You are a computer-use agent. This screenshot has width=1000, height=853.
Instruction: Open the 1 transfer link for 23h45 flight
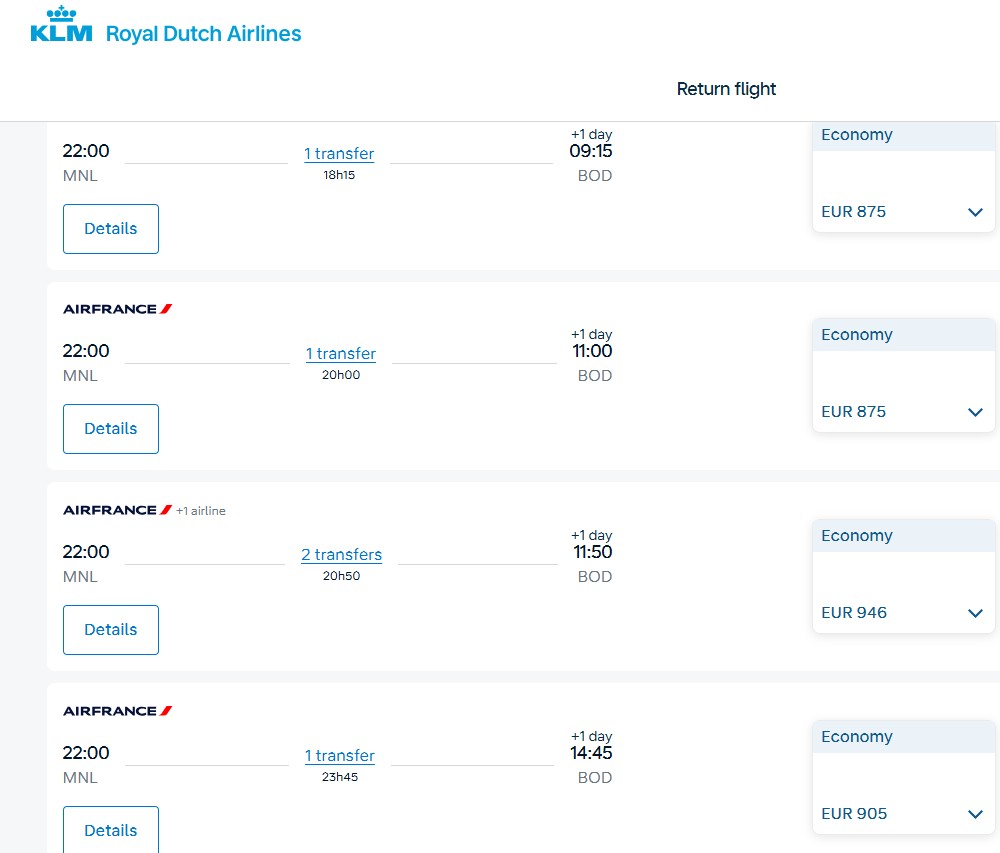point(340,756)
